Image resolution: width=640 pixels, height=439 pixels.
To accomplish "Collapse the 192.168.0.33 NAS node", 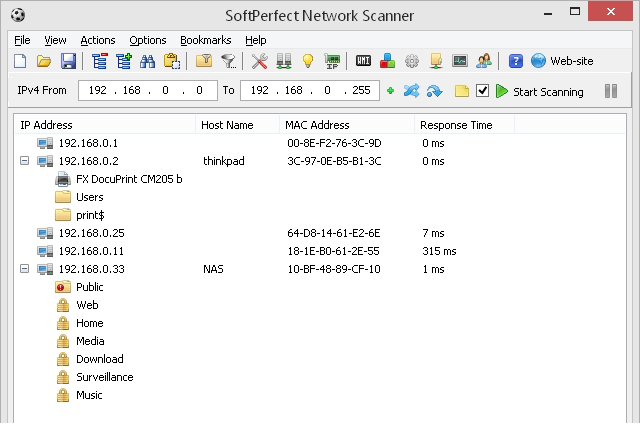I will click(x=24, y=268).
